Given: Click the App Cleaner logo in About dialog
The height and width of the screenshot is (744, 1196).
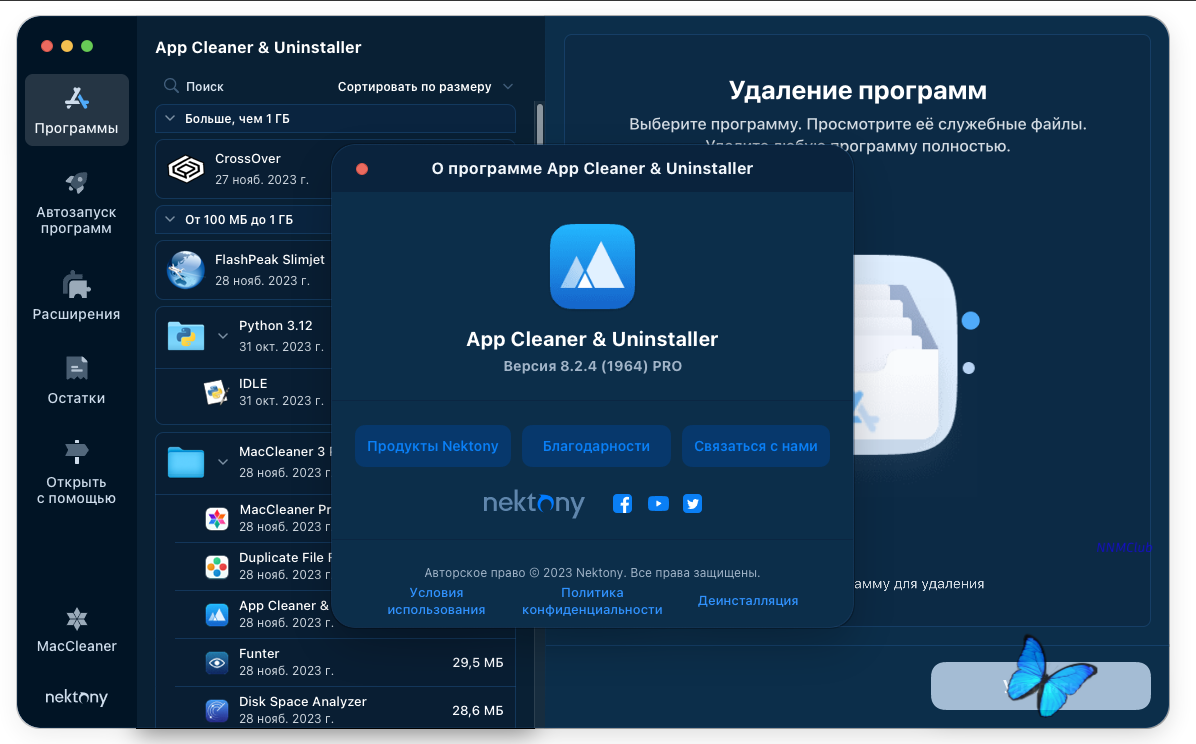Looking at the screenshot, I should point(592,266).
